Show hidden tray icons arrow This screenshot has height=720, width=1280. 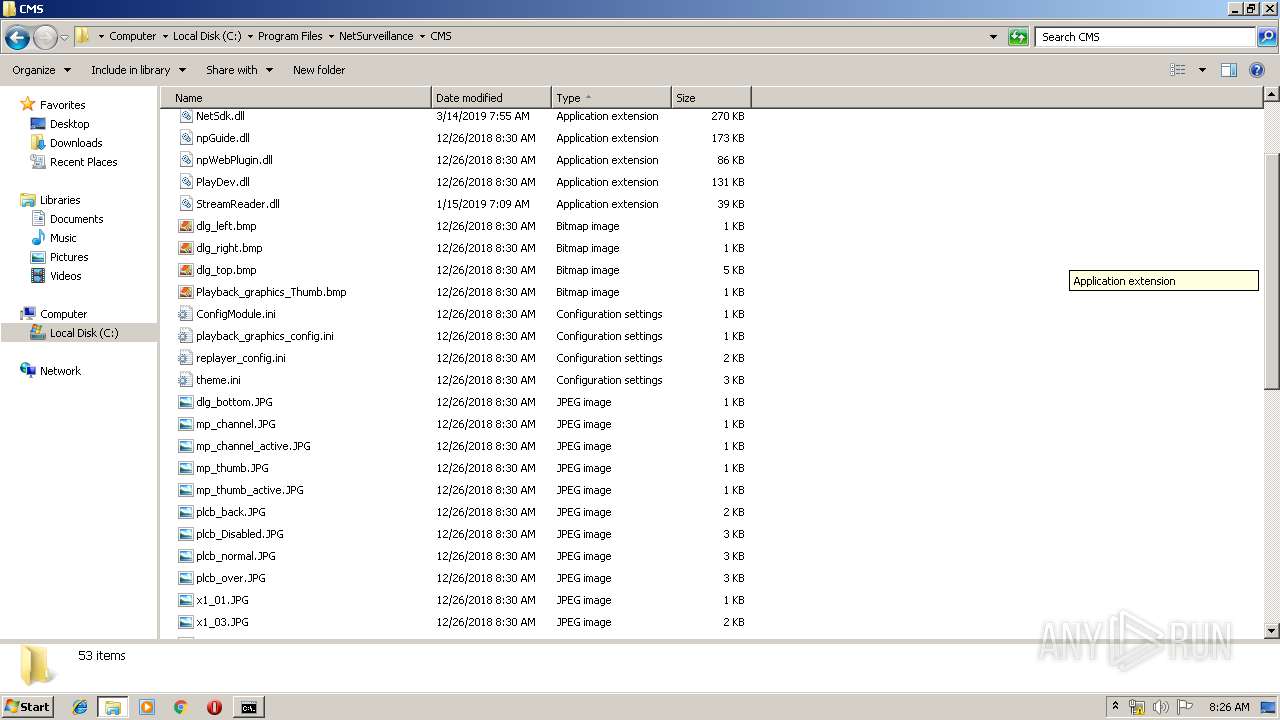tap(1115, 706)
